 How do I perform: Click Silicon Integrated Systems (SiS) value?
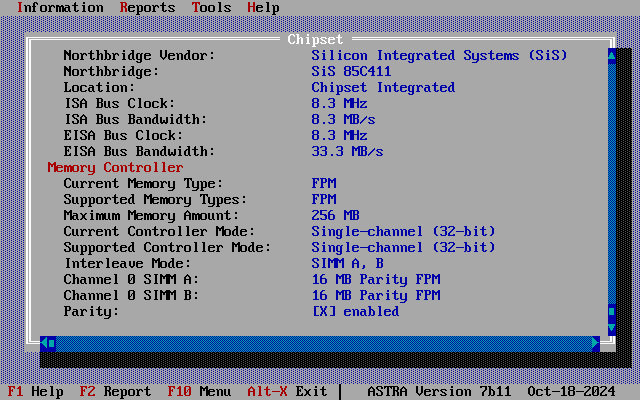click(x=439, y=56)
